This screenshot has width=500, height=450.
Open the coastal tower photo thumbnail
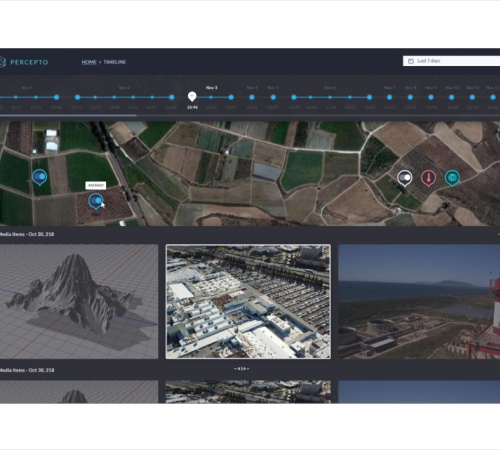pos(419,302)
